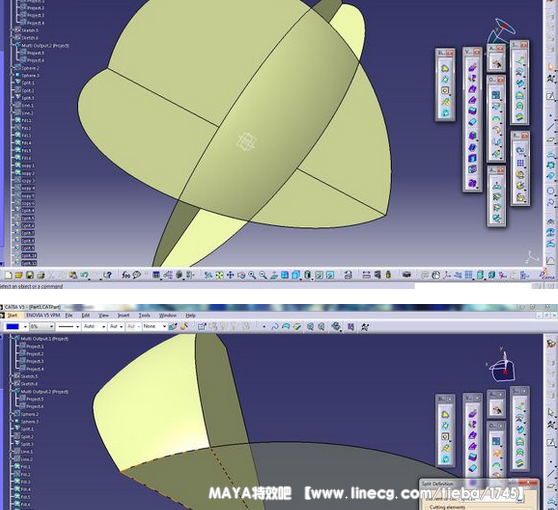Screen dimensions: 558x510
Task: Open the 0% transparency dropdown
Action: (x=42, y=326)
